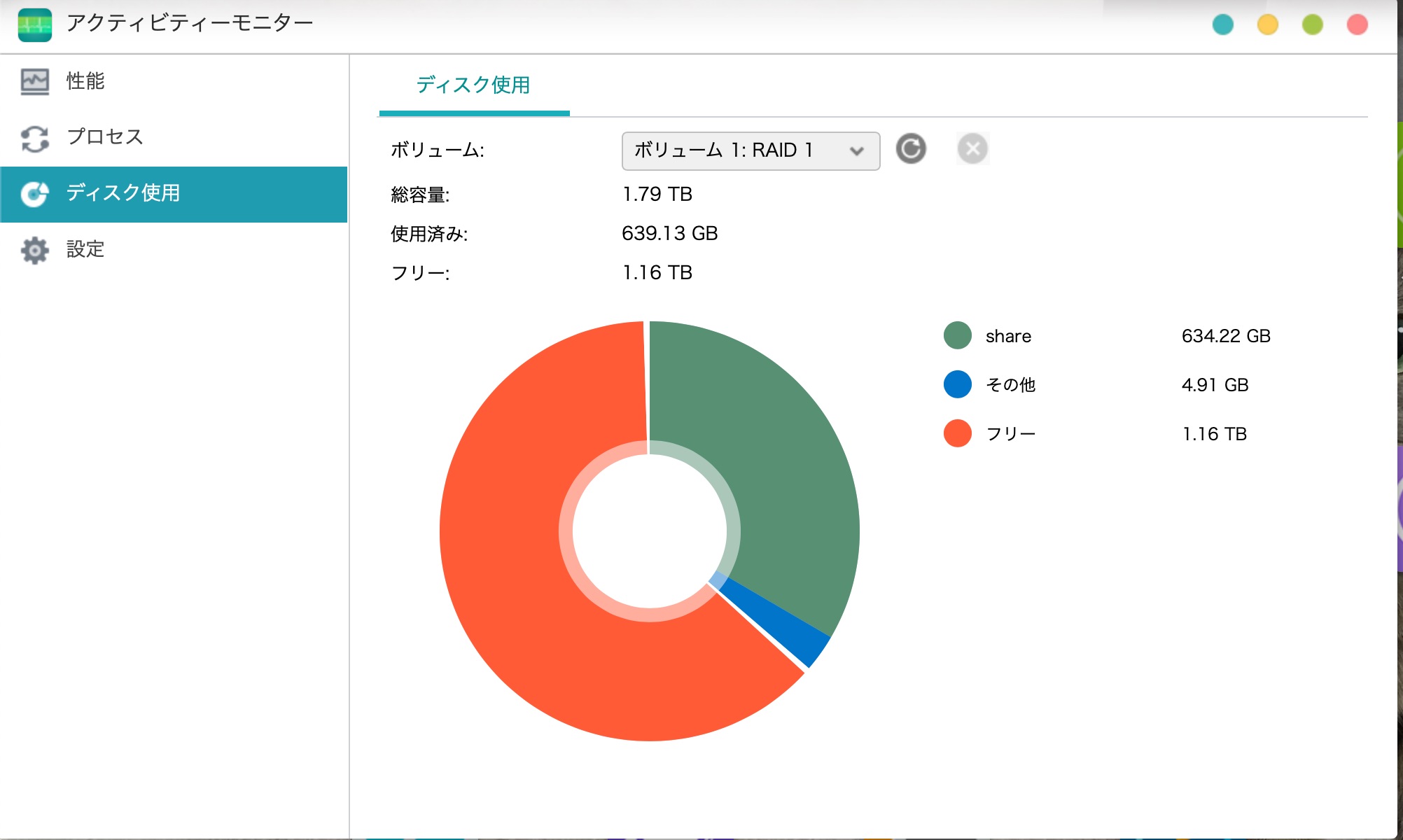Click the blue その他 legend swatch

(957, 384)
